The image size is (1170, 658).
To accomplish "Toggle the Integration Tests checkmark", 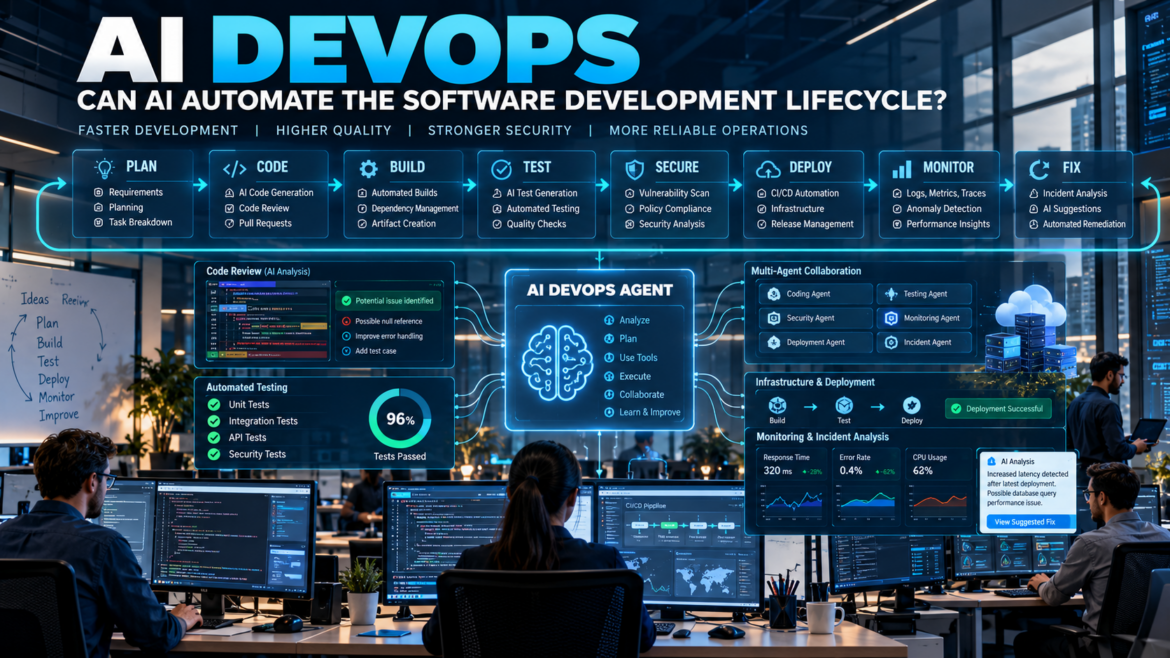I will tap(214, 421).
